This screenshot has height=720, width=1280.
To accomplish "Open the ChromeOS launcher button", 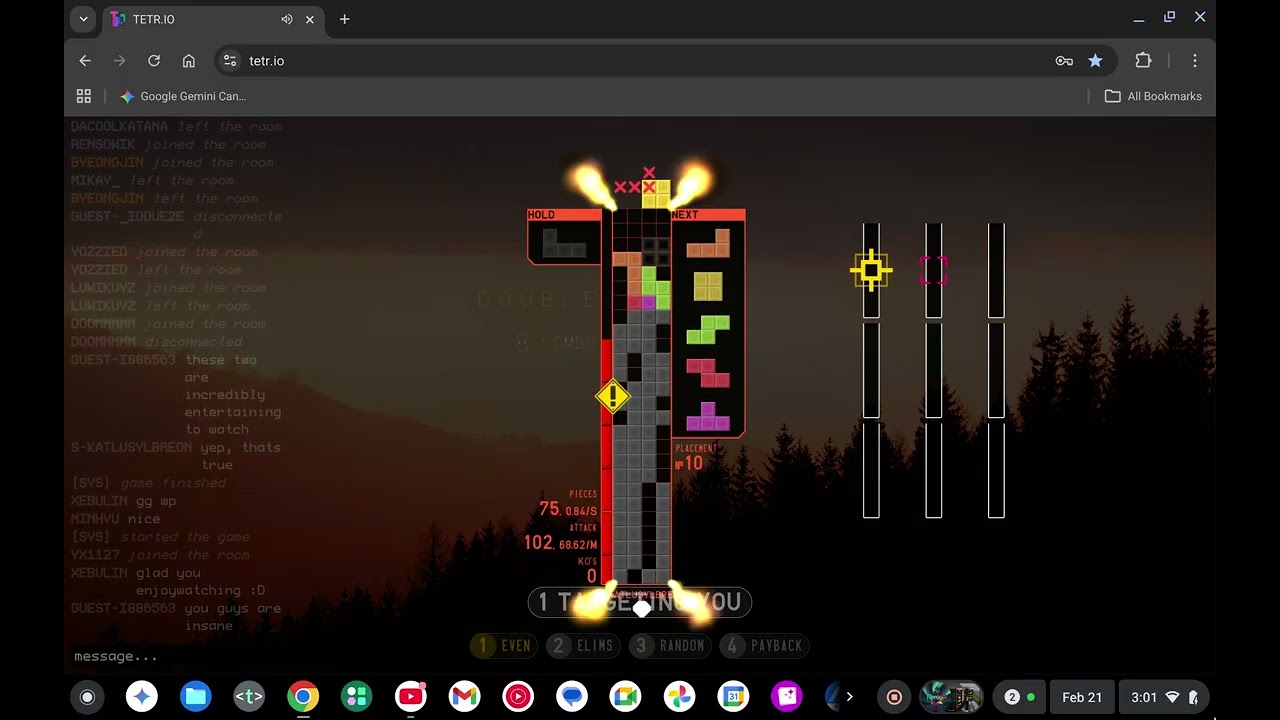I will tap(87, 697).
